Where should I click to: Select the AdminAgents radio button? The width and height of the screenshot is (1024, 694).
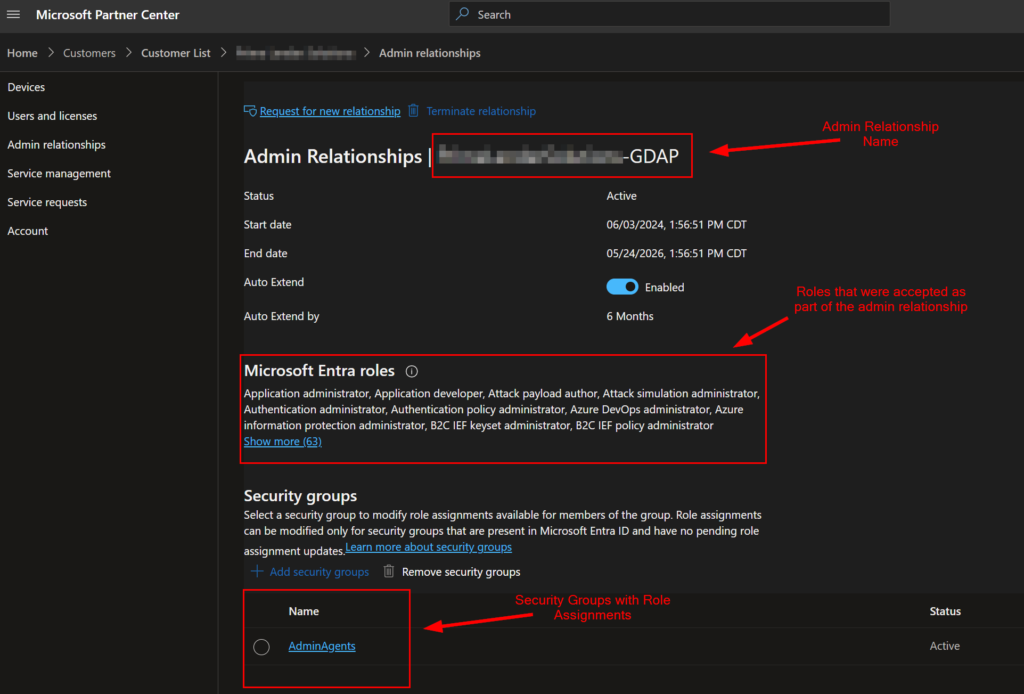click(261, 647)
